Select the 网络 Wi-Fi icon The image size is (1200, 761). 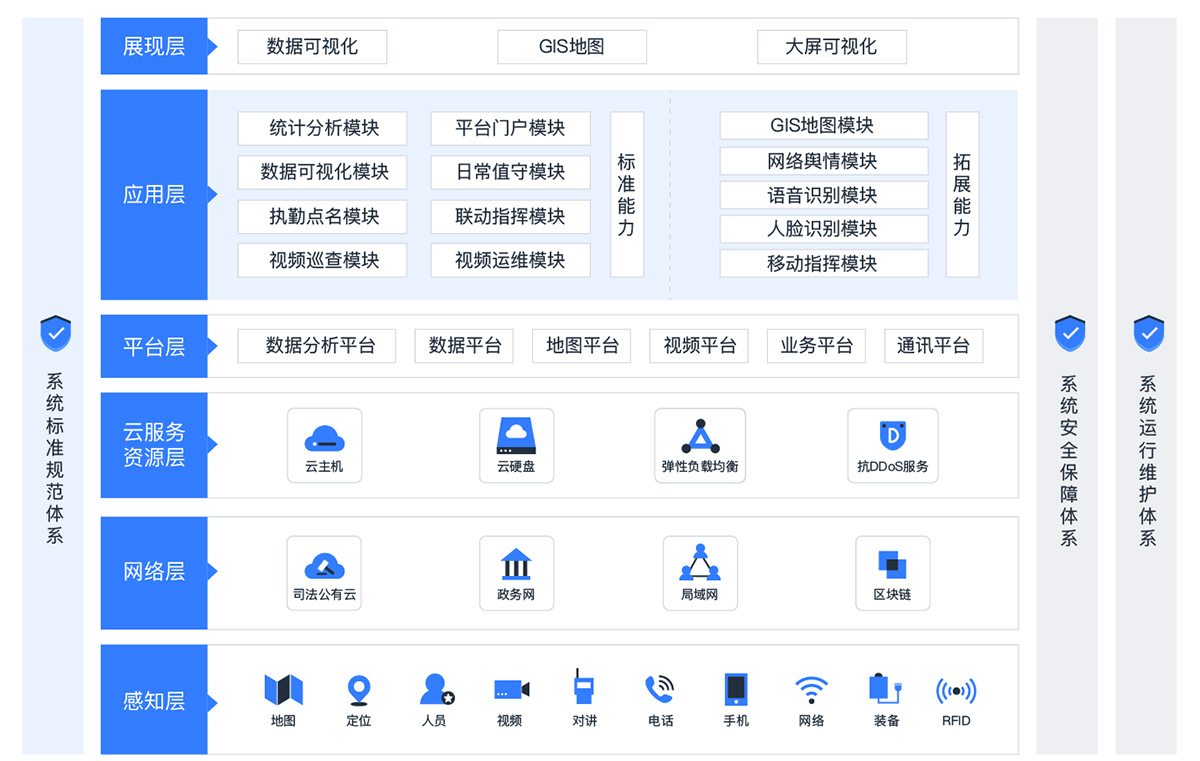(x=810, y=690)
